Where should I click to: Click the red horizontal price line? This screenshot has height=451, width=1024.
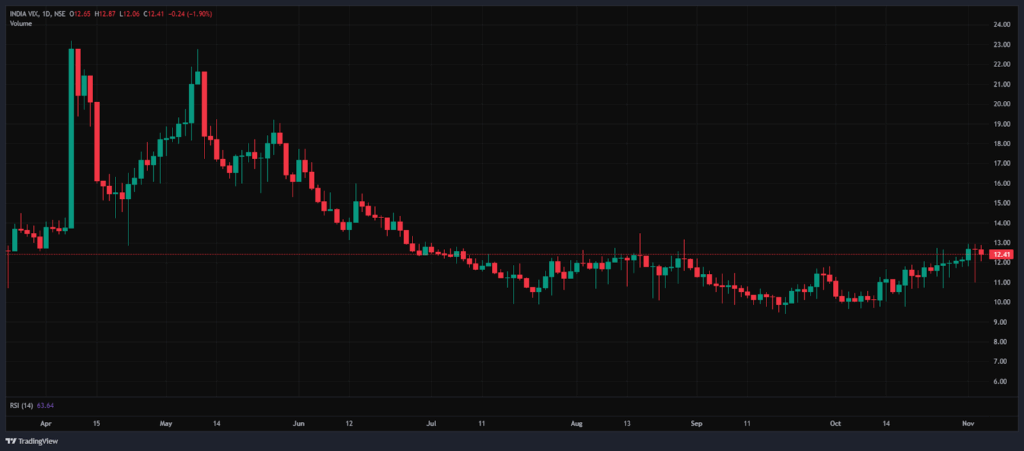[500, 255]
